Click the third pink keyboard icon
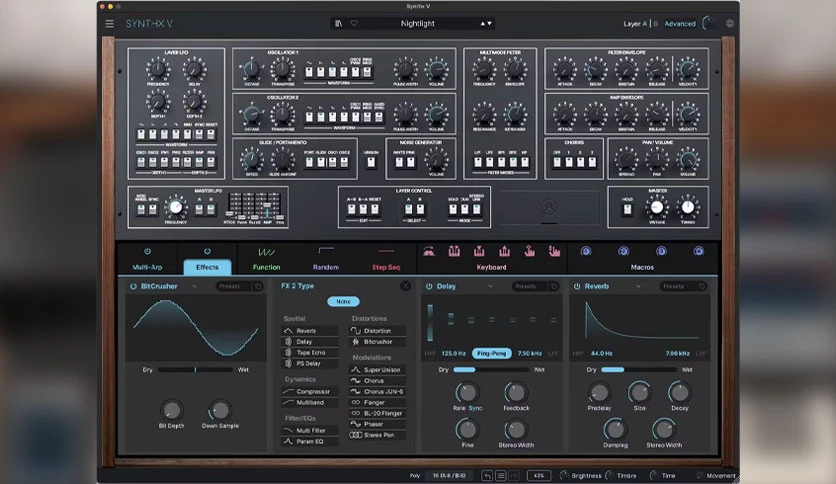 (479, 251)
